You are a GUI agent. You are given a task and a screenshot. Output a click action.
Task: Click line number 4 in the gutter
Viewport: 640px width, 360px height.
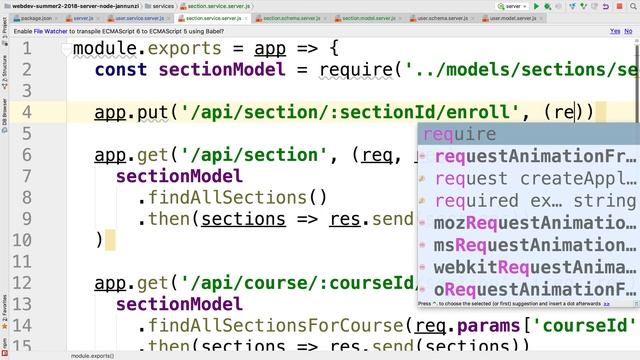[27, 112]
